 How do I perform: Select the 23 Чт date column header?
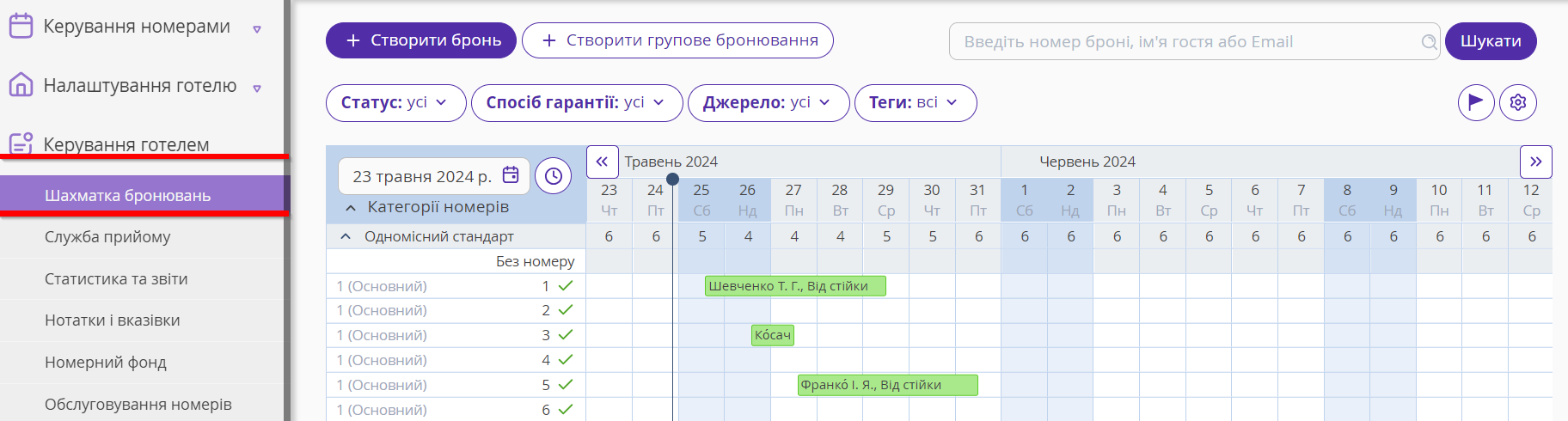coord(609,199)
